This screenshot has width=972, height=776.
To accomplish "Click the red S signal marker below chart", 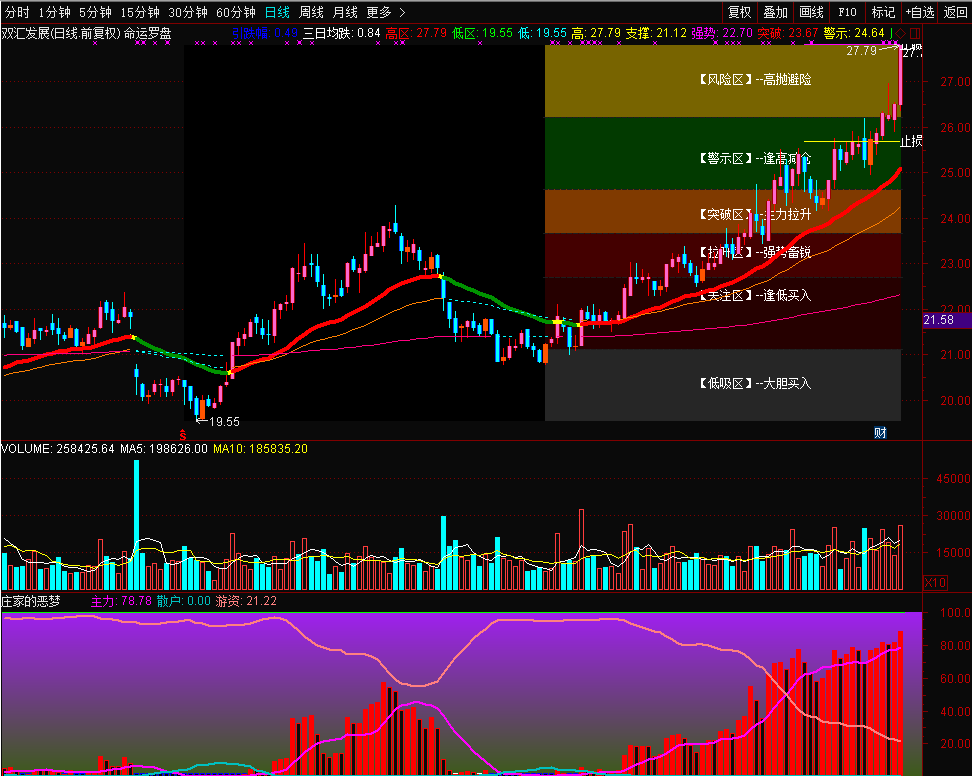I will tap(183, 434).
